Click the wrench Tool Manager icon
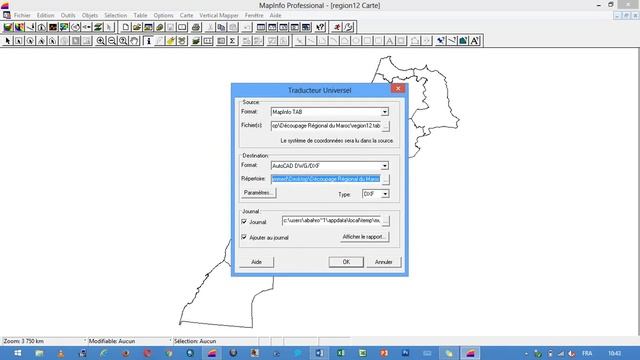 [x=348, y=27]
